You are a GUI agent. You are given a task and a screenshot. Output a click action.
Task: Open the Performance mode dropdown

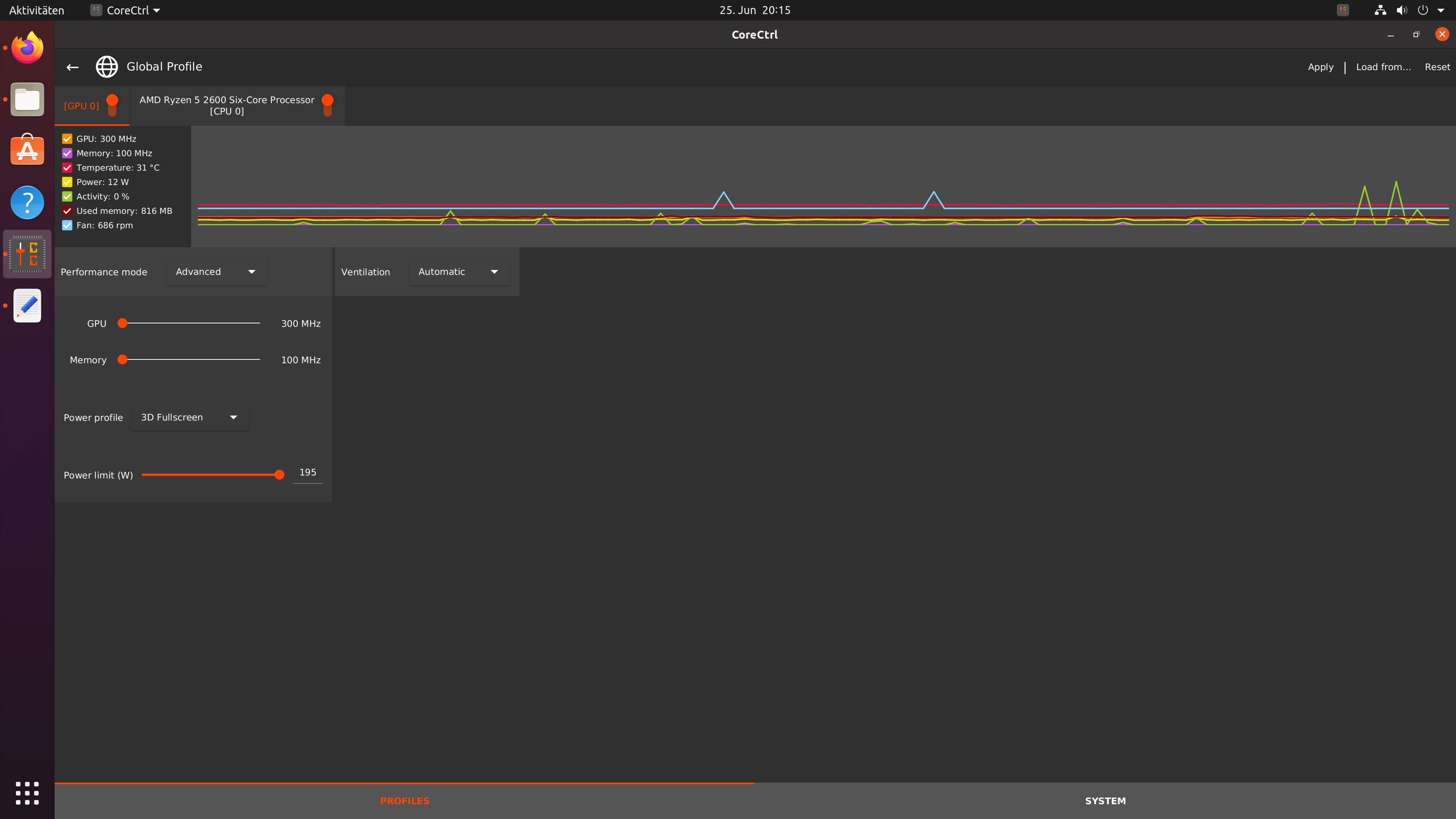click(x=216, y=272)
